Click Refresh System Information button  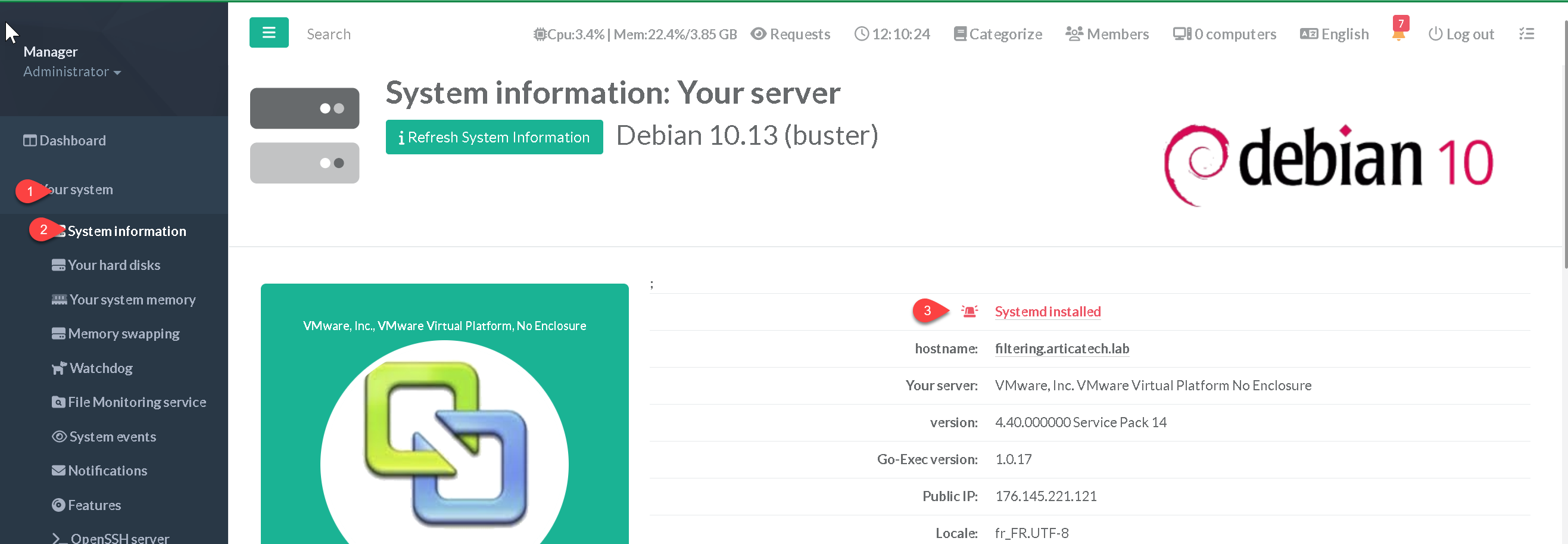(494, 137)
